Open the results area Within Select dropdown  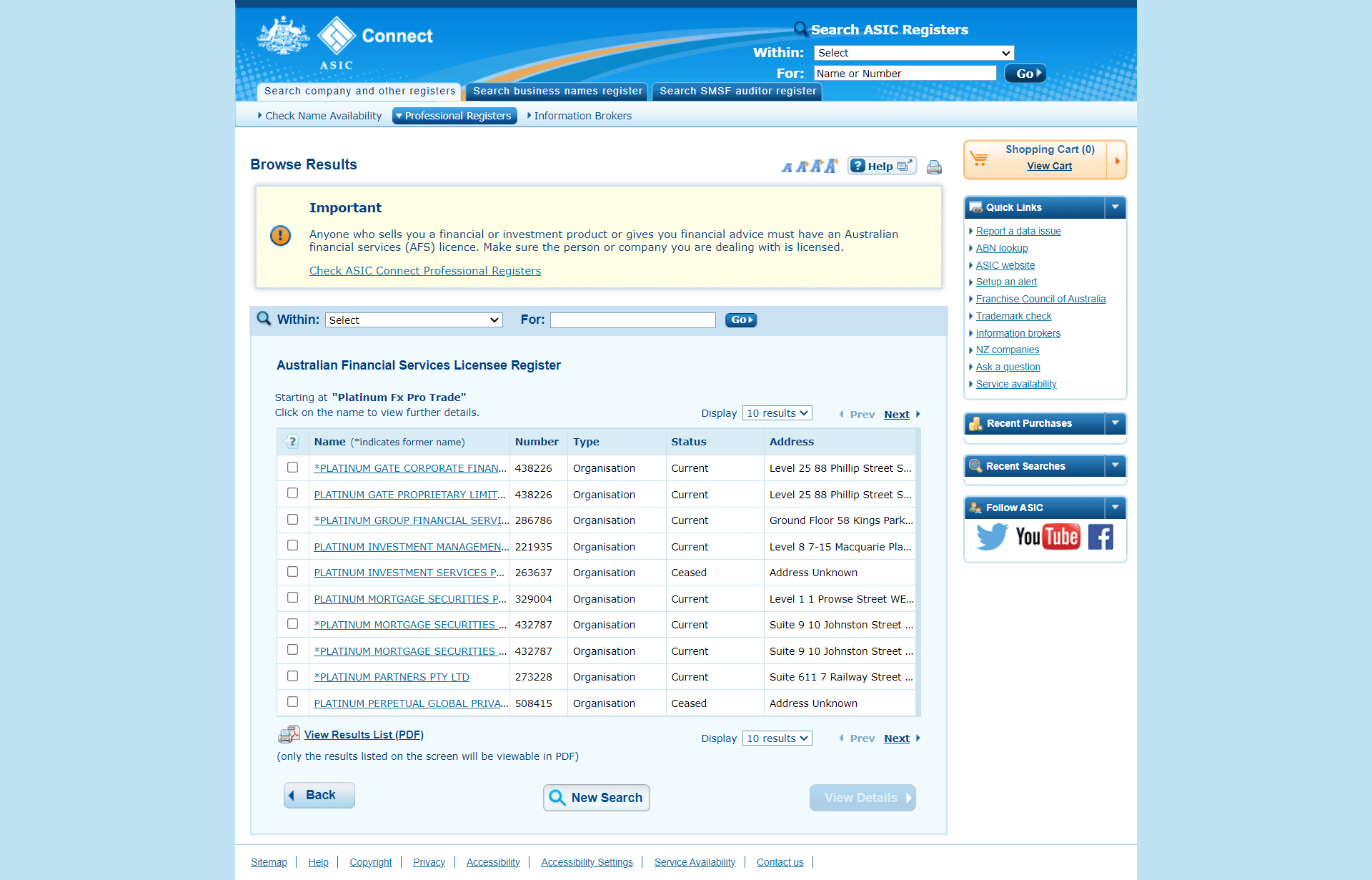414,320
